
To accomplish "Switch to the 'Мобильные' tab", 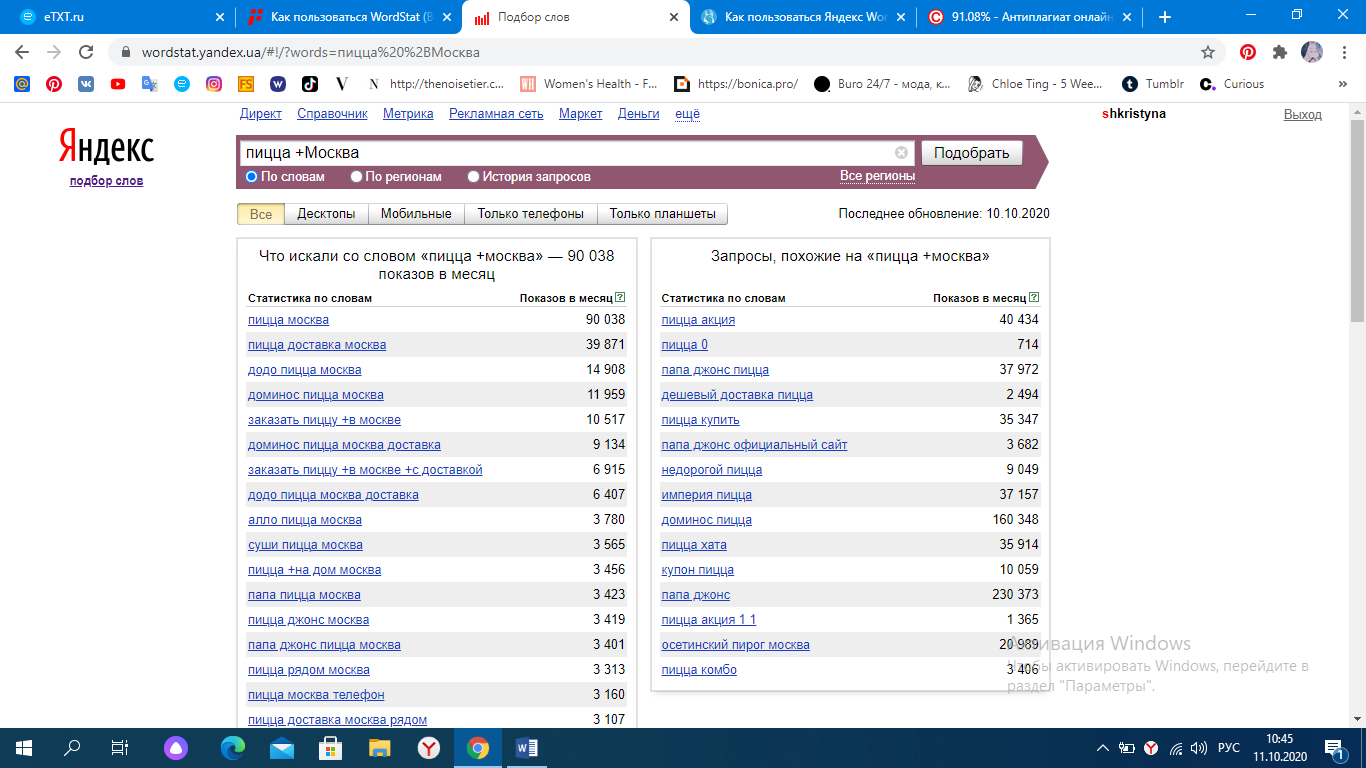I will [416, 214].
